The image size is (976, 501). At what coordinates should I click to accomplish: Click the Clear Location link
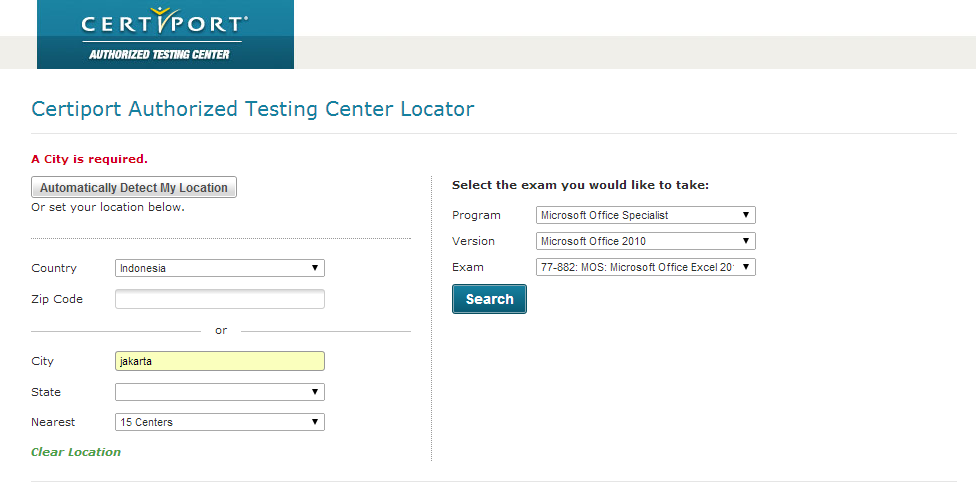tap(76, 452)
